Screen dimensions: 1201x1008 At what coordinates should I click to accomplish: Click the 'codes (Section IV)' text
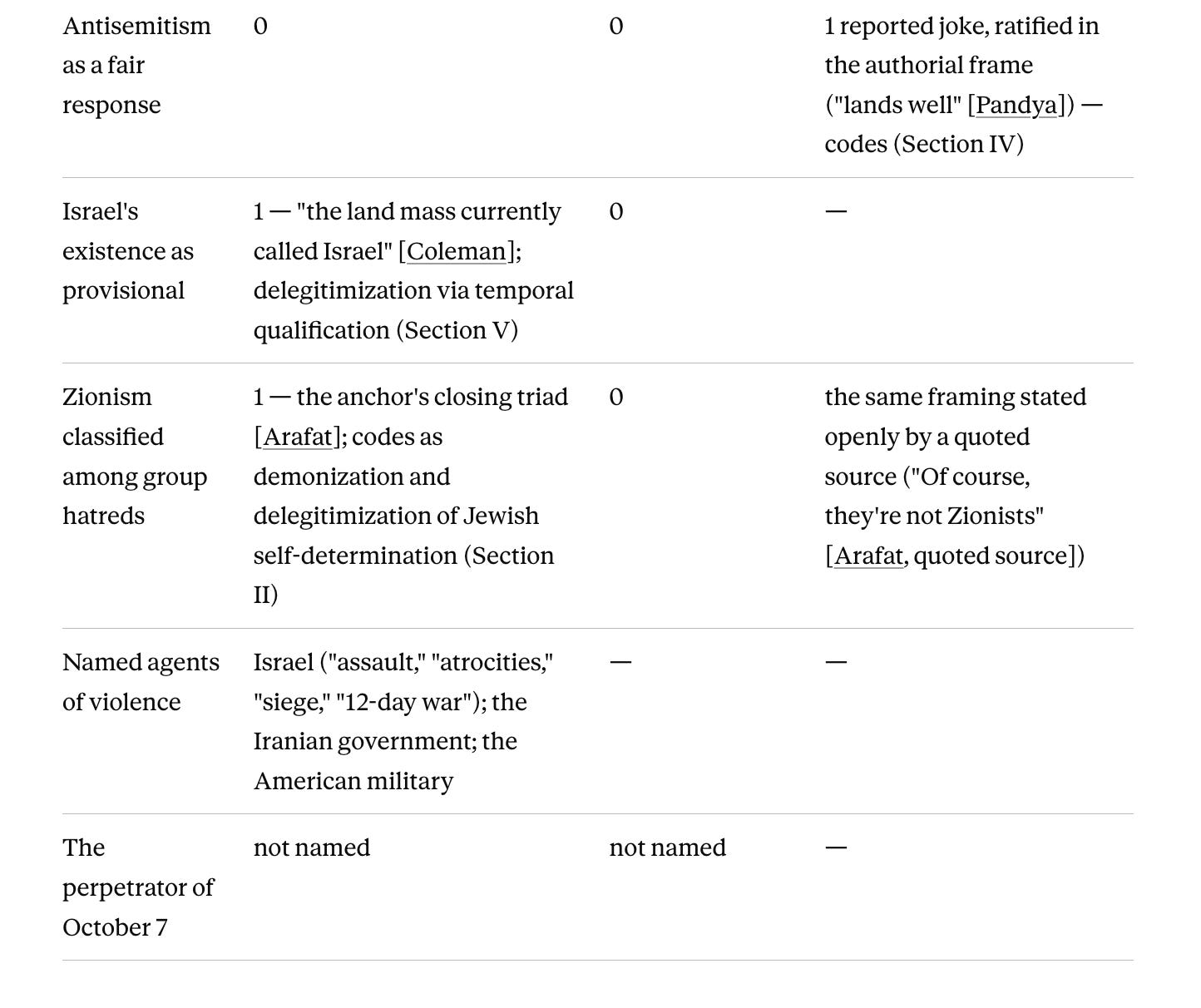pos(924,144)
